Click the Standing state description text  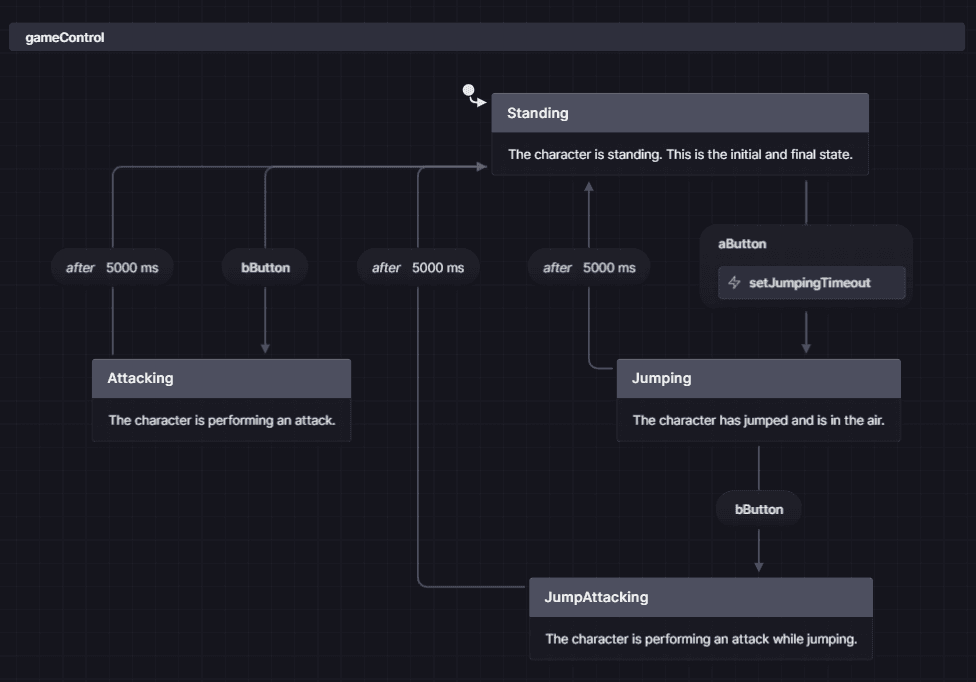coord(679,155)
